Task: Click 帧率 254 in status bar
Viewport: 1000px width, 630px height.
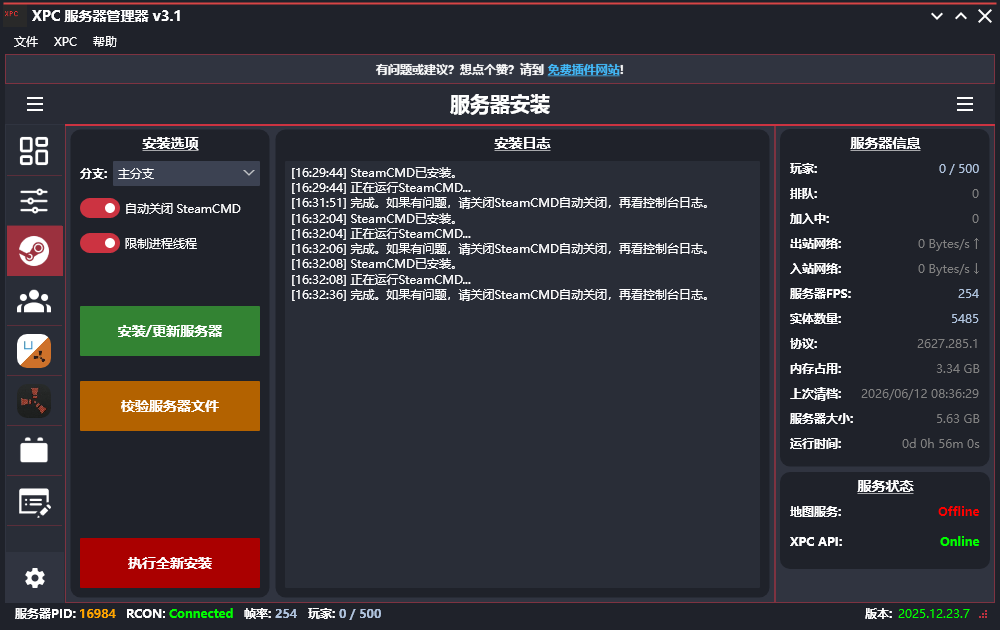Action: click(x=270, y=613)
